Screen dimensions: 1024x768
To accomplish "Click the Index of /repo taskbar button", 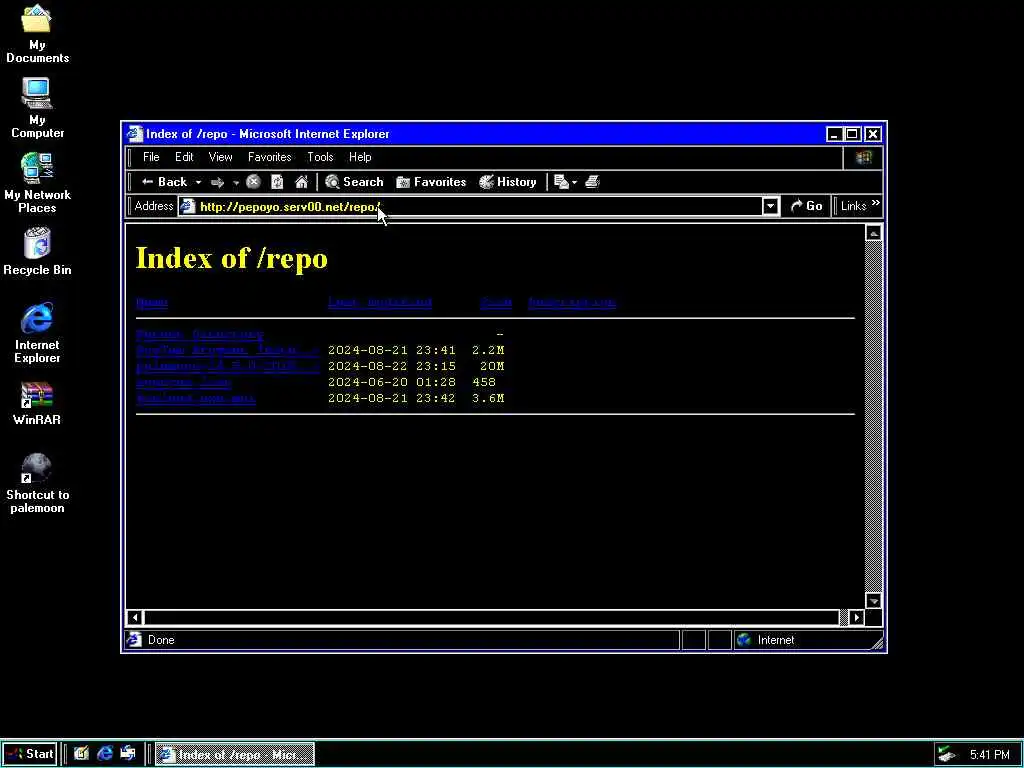I will point(236,755).
